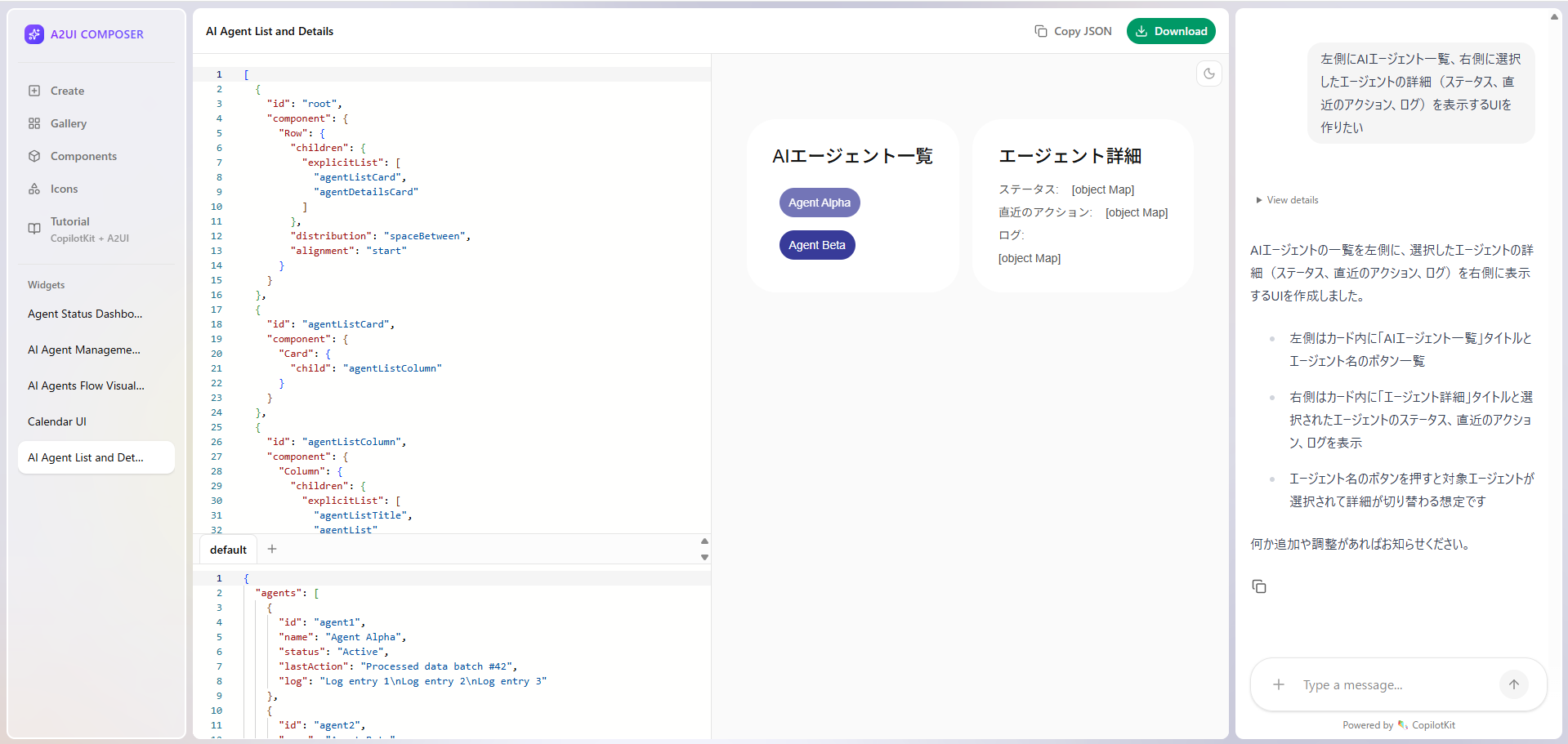1568x744 pixels.
Task: Click the plus attachment icon in chat input
Action: [x=1279, y=684]
